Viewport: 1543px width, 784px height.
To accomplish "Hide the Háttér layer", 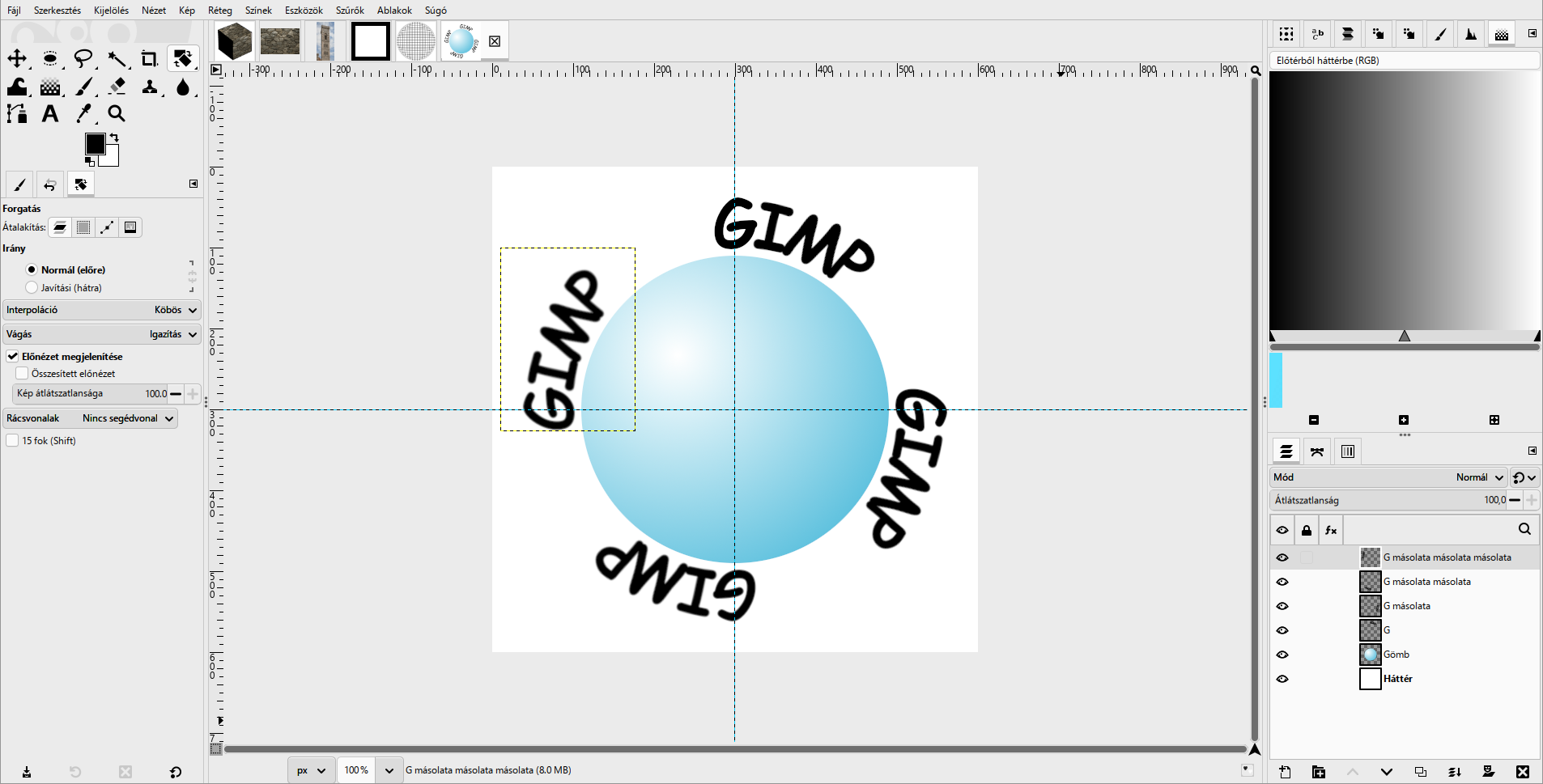I will point(1282,679).
